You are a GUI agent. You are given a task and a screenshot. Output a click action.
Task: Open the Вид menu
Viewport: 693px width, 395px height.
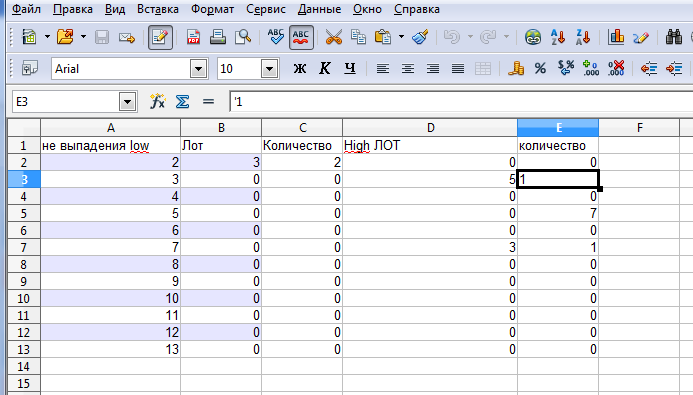click(115, 9)
